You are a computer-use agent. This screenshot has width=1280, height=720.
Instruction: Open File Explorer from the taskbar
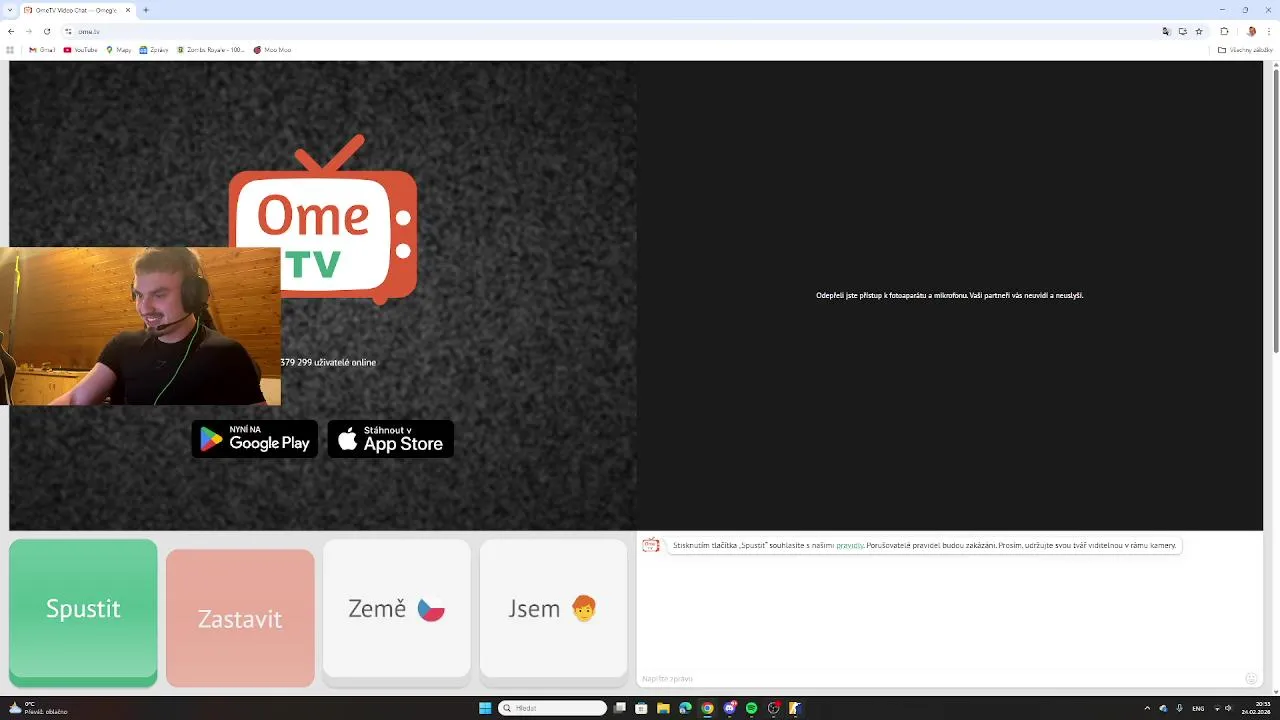pos(663,708)
